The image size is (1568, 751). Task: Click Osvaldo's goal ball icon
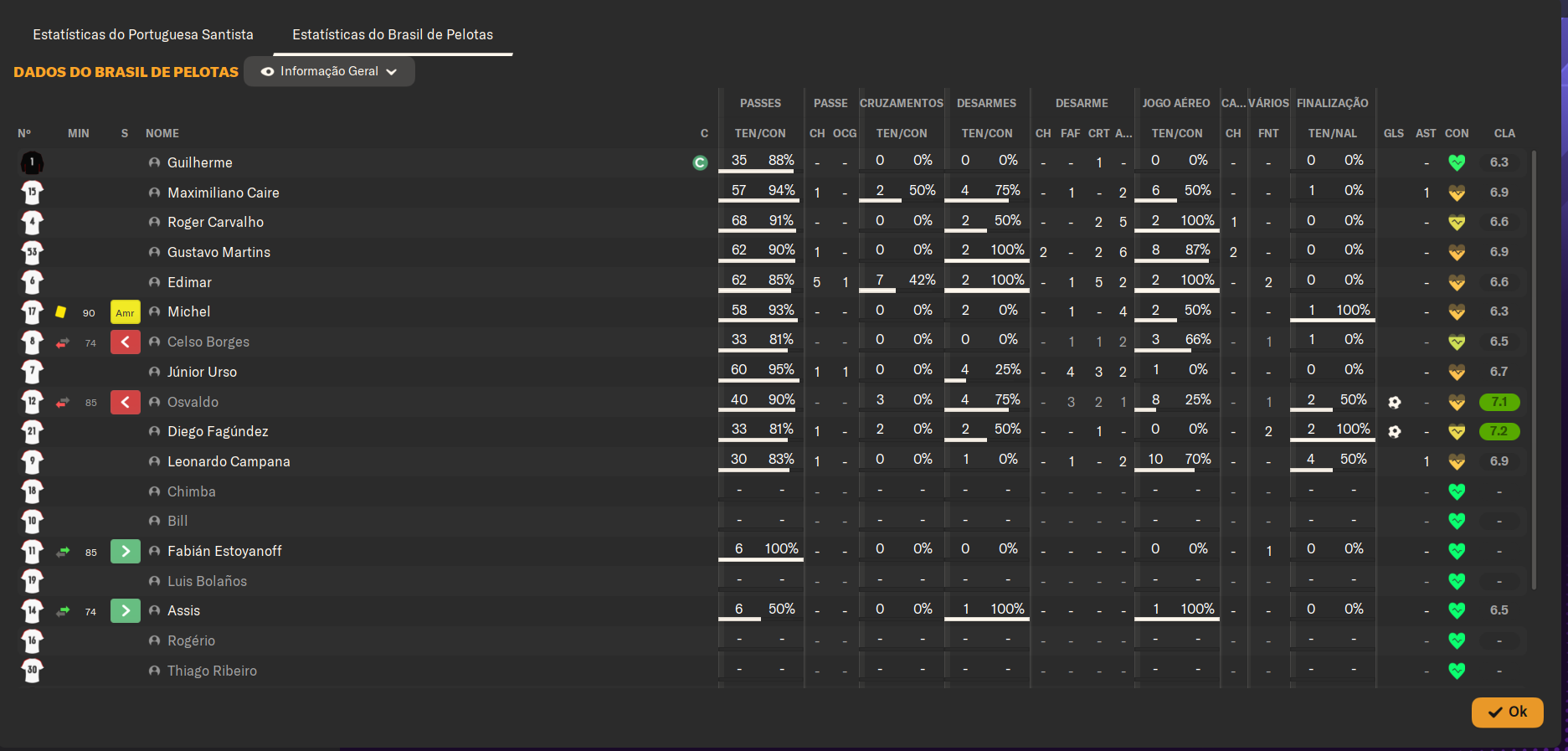1394,402
